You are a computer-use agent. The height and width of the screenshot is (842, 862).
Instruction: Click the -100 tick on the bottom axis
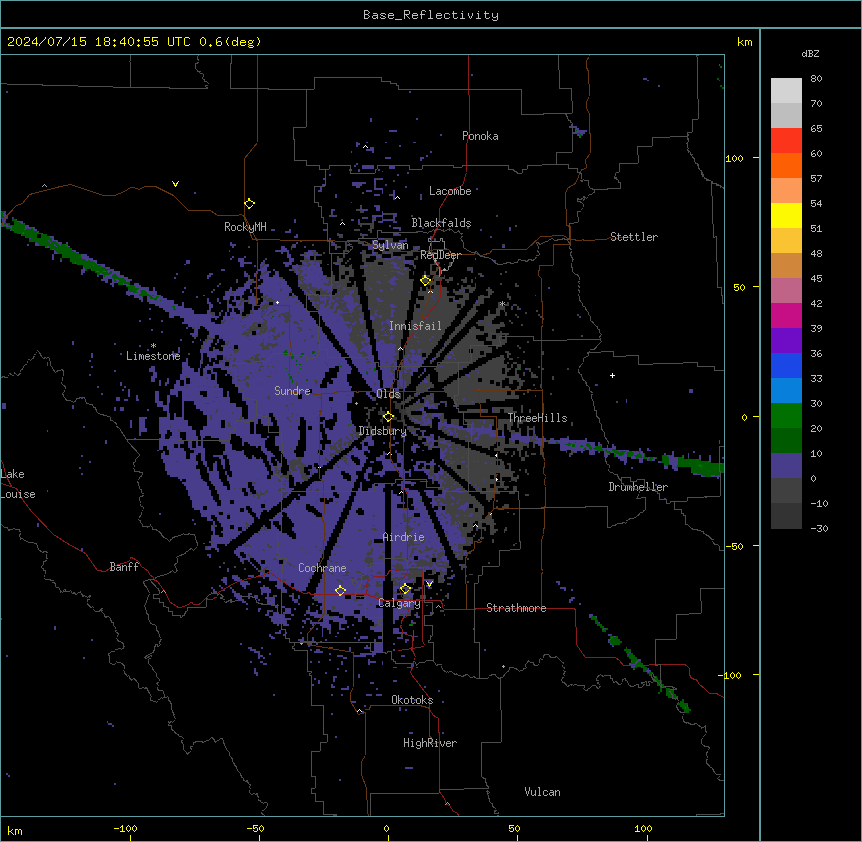(x=125, y=829)
